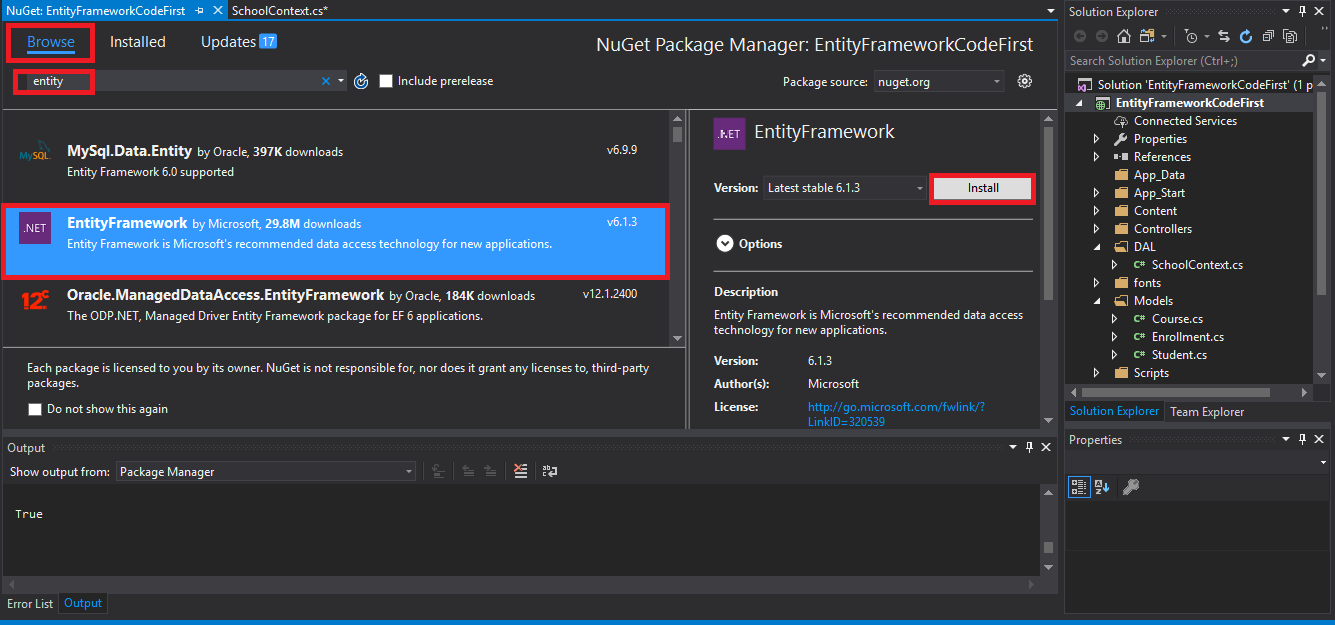The height and width of the screenshot is (625, 1335).
Task: Clear the package search text
Action: (x=325, y=81)
